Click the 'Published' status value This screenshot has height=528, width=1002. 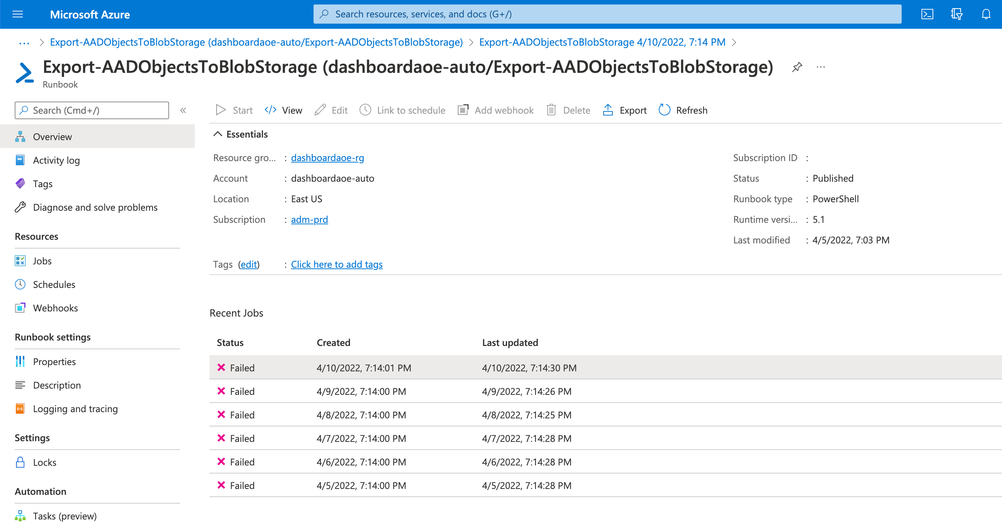833,178
